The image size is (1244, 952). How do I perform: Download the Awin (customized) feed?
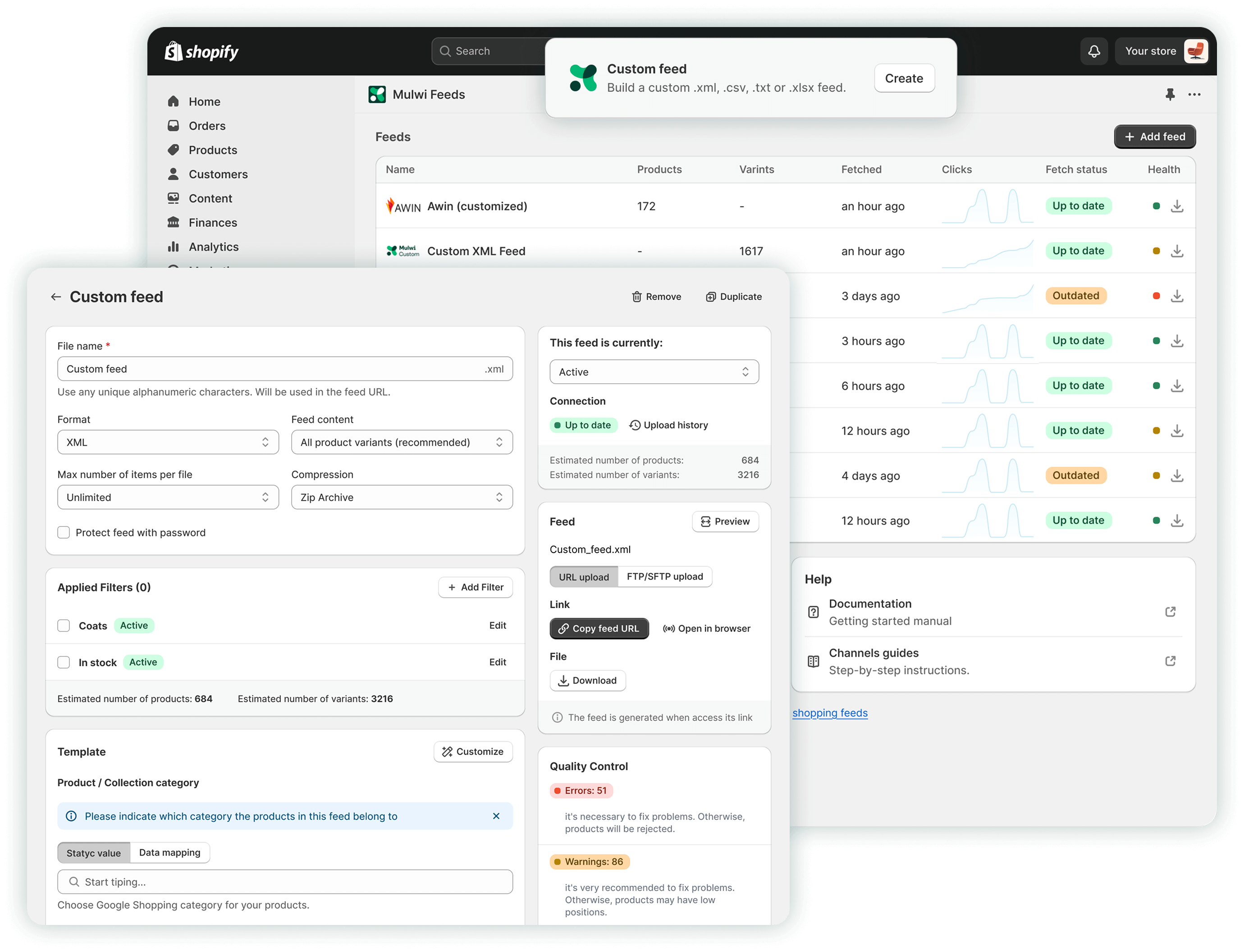pos(1177,206)
